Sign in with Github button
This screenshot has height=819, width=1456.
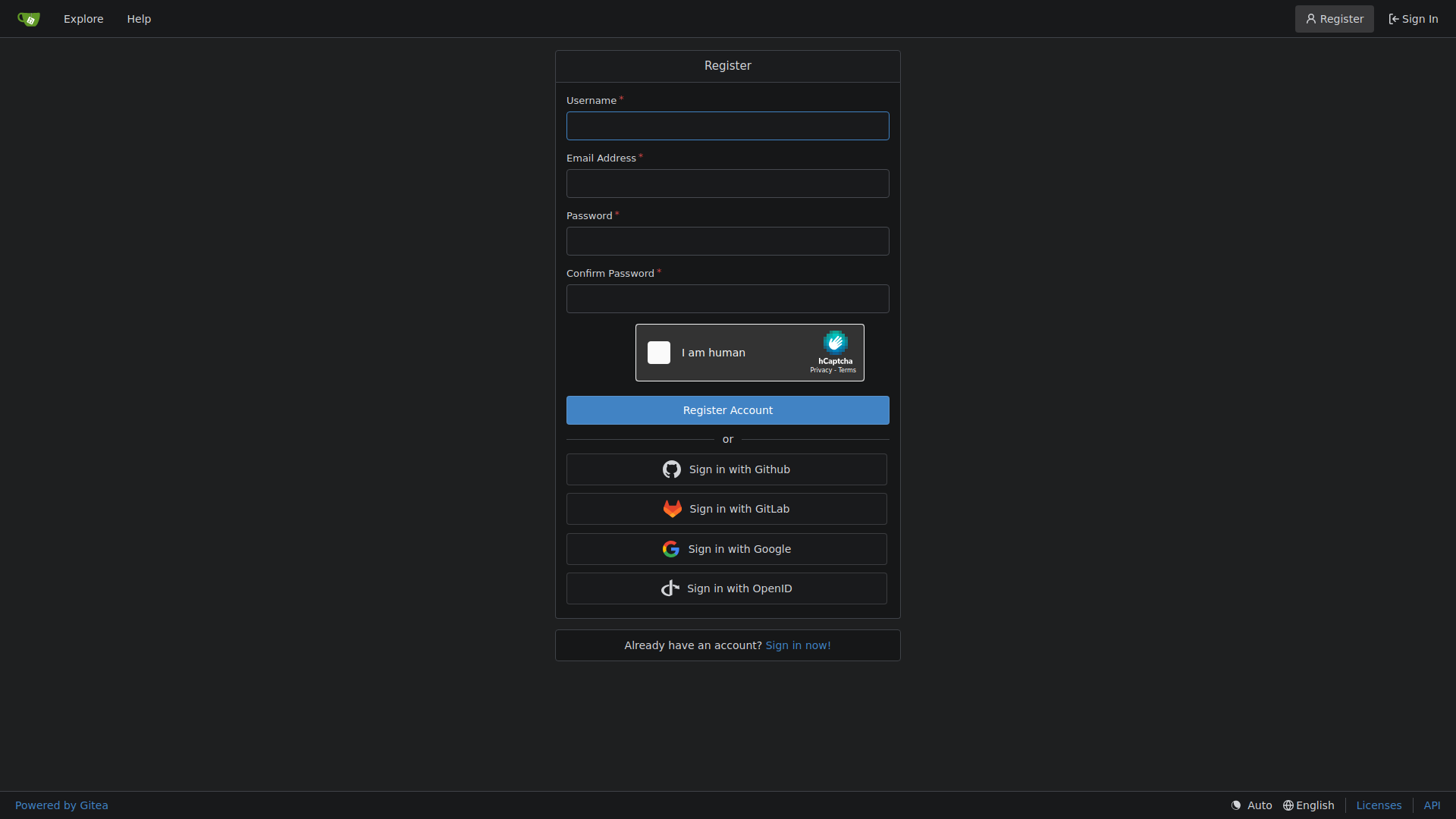tap(726, 469)
